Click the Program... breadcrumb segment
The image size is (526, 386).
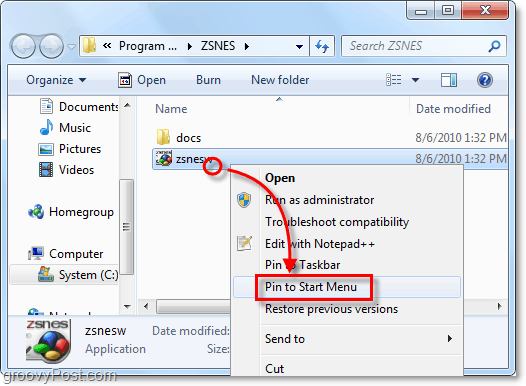148,46
